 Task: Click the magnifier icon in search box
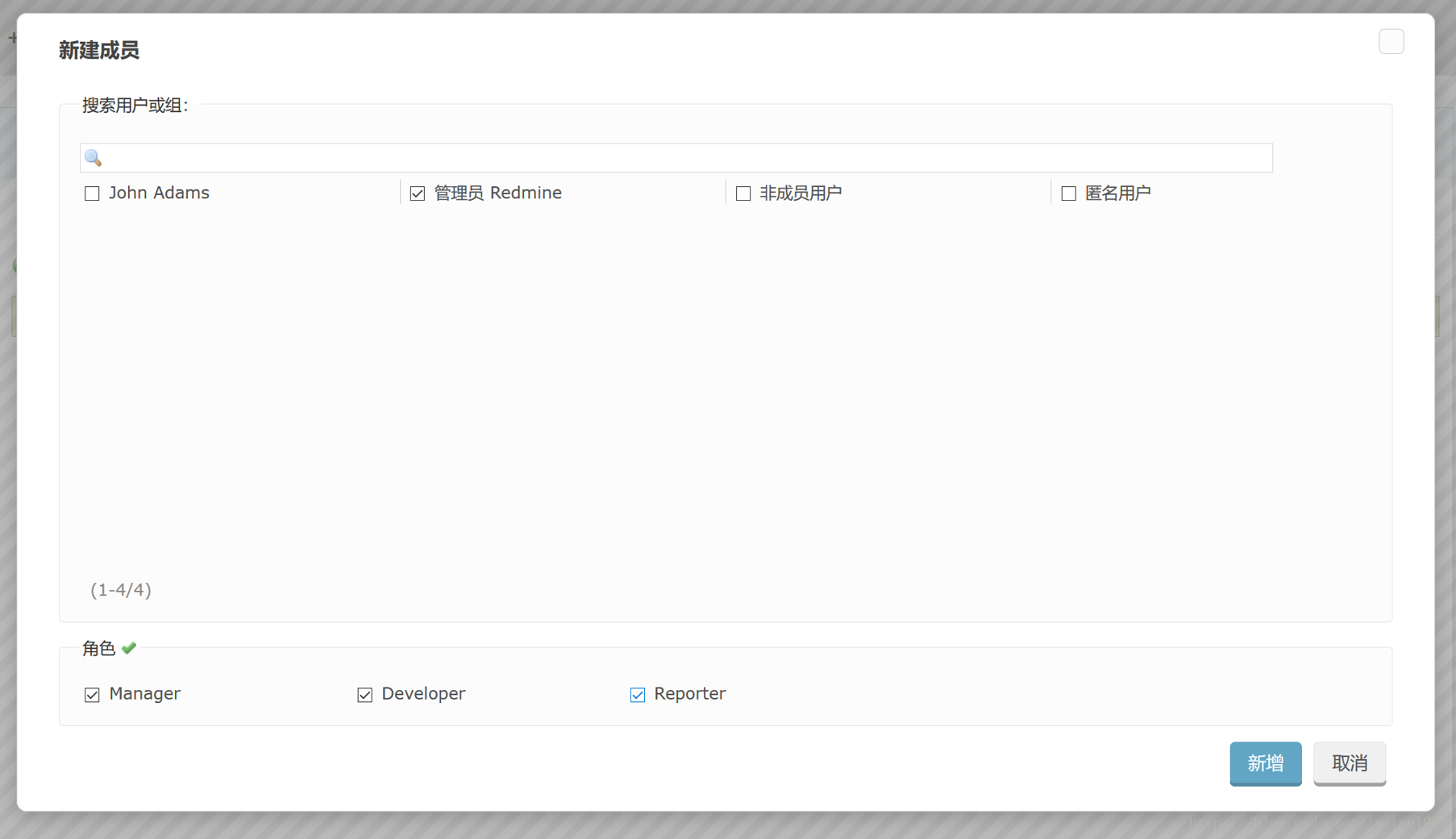pyautogui.click(x=94, y=158)
